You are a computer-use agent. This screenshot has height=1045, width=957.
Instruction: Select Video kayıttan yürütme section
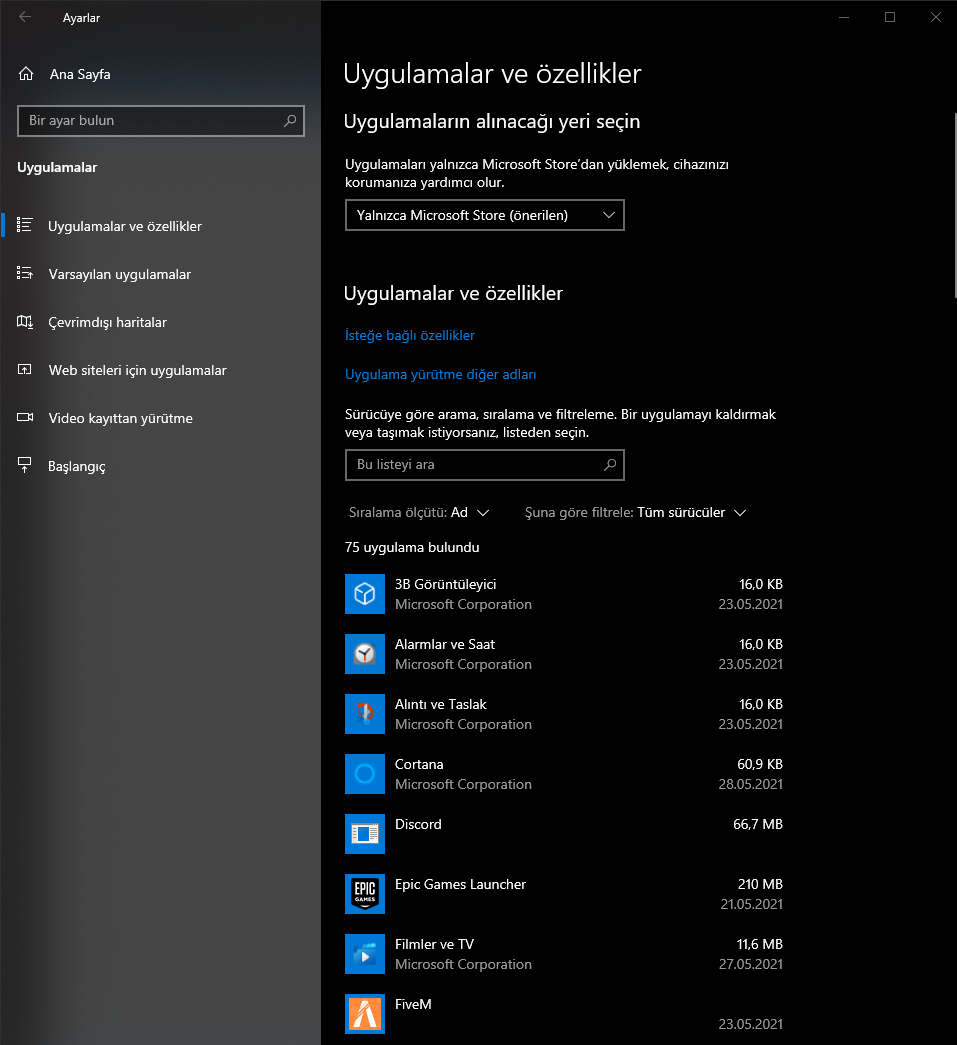pyautogui.click(x=121, y=418)
